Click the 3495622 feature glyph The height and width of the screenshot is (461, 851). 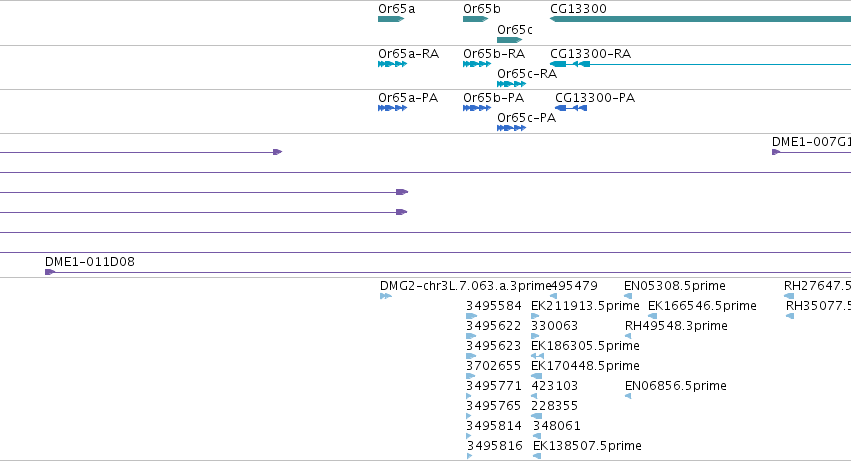[471, 336]
